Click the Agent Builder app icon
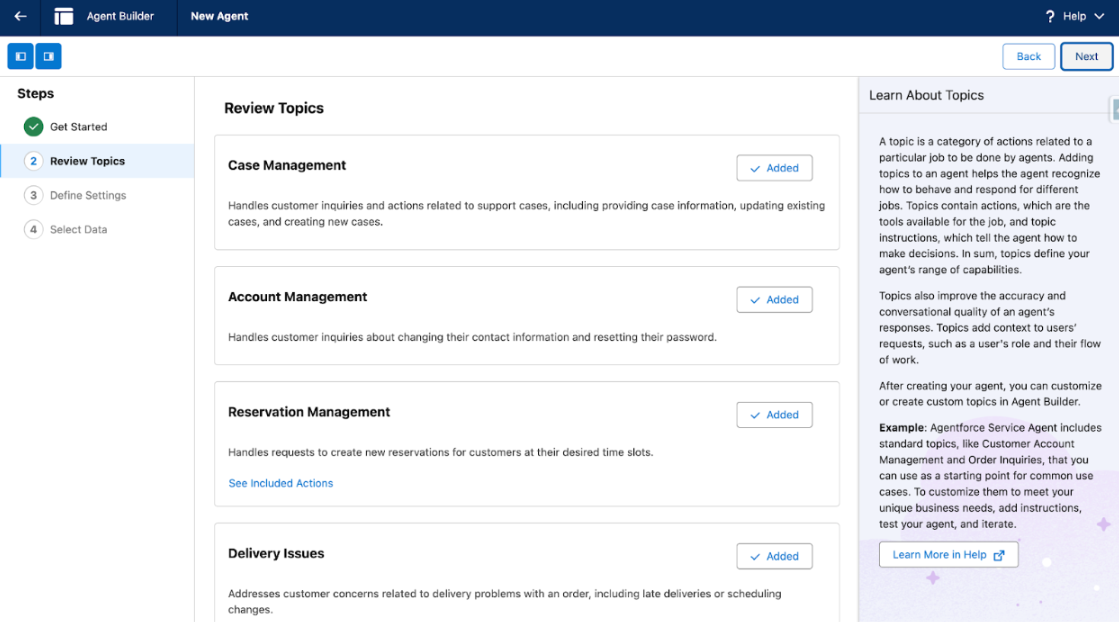This screenshot has width=1119, height=622. pos(64,17)
